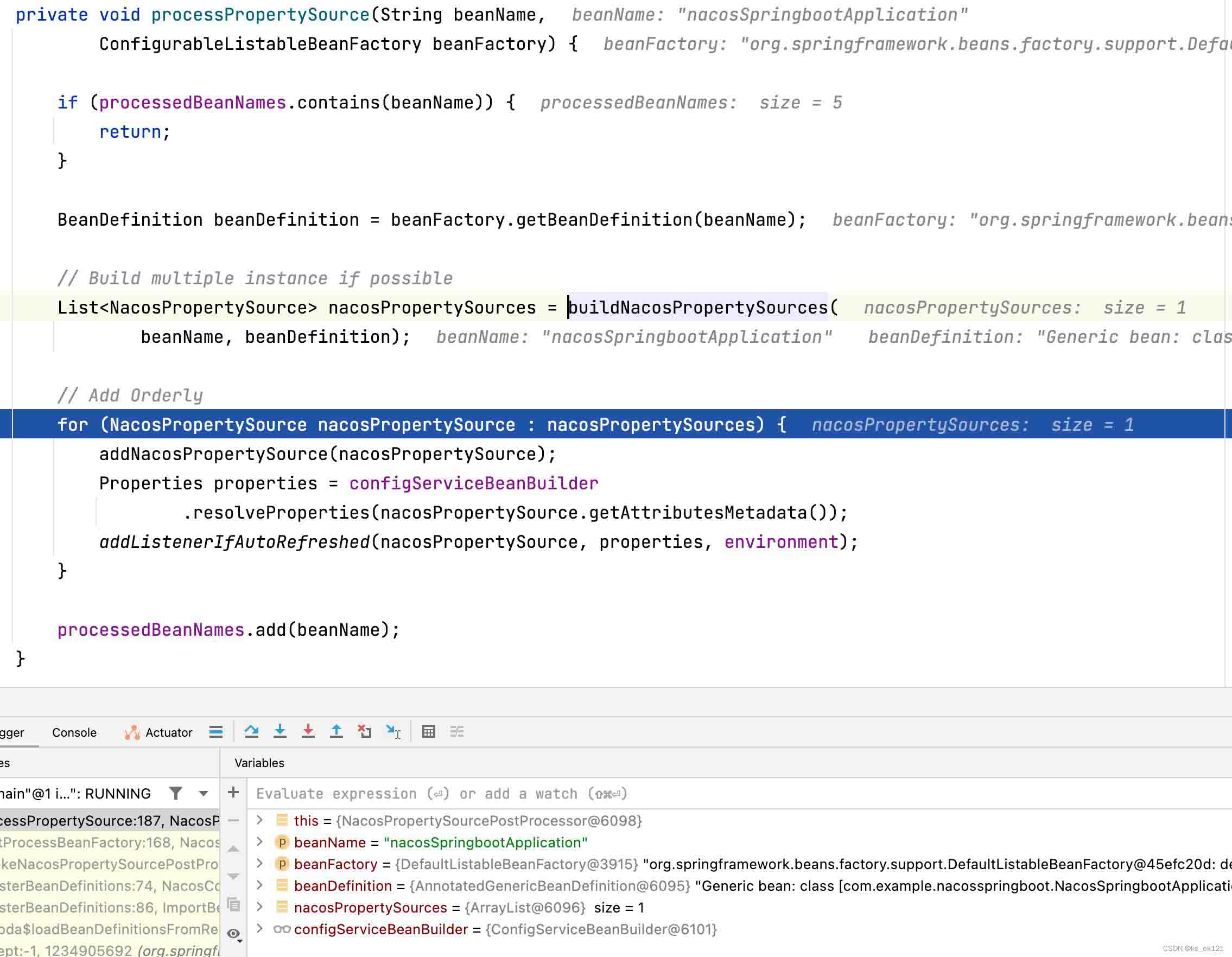Click the add watch plus button
Image resolution: width=1232 pixels, height=957 pixels.
(233, 792)
